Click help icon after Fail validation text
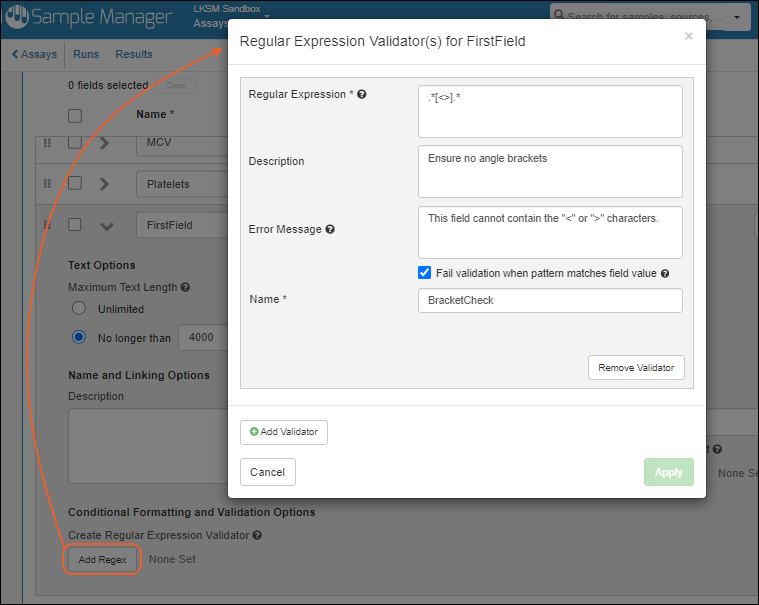This screenshot has height=605, width=759. click(x=665, y=273)
